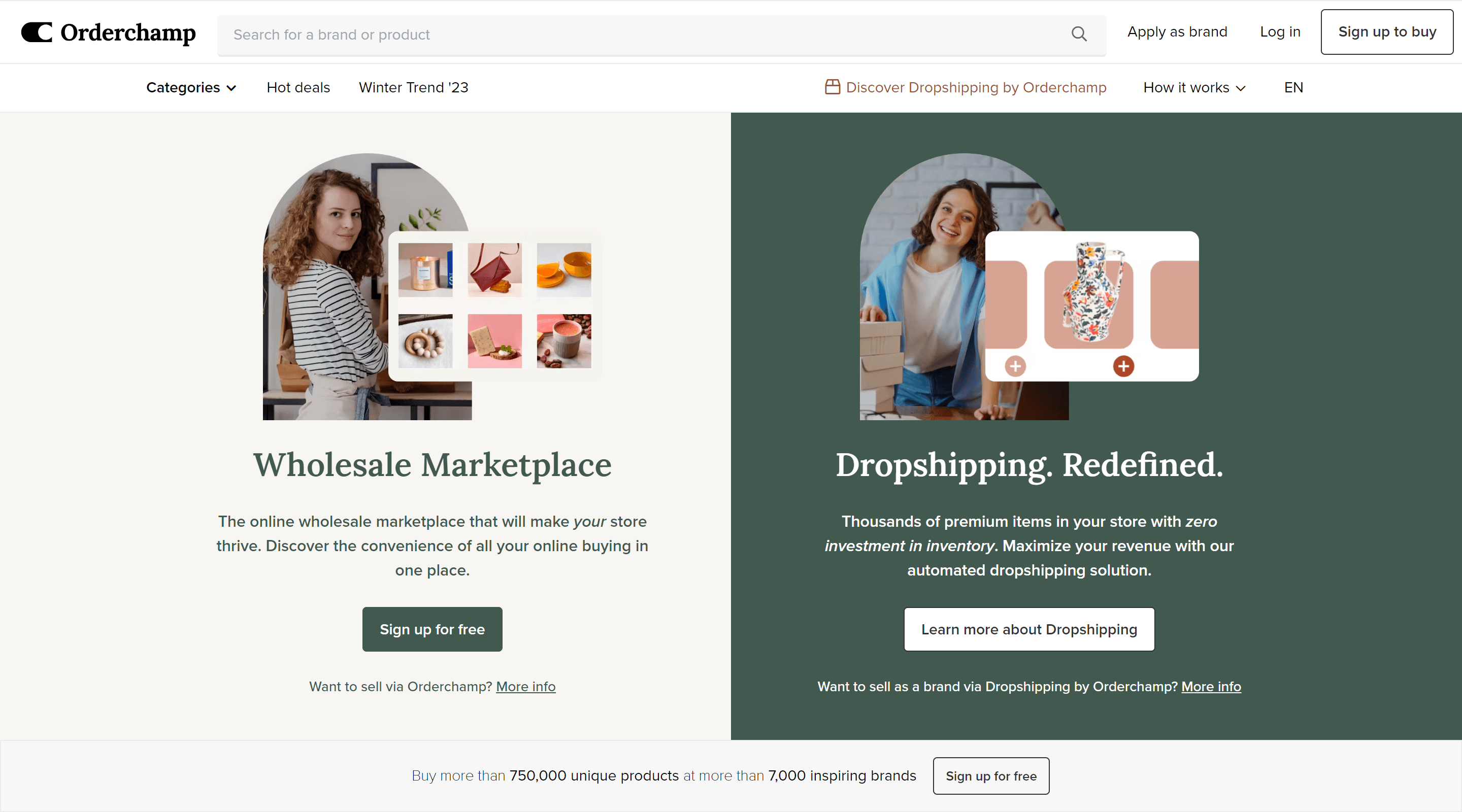Viewport: 1462px width, 812px height.
Task: Open the Categories dropdown
Action: [x=191, y=87]
